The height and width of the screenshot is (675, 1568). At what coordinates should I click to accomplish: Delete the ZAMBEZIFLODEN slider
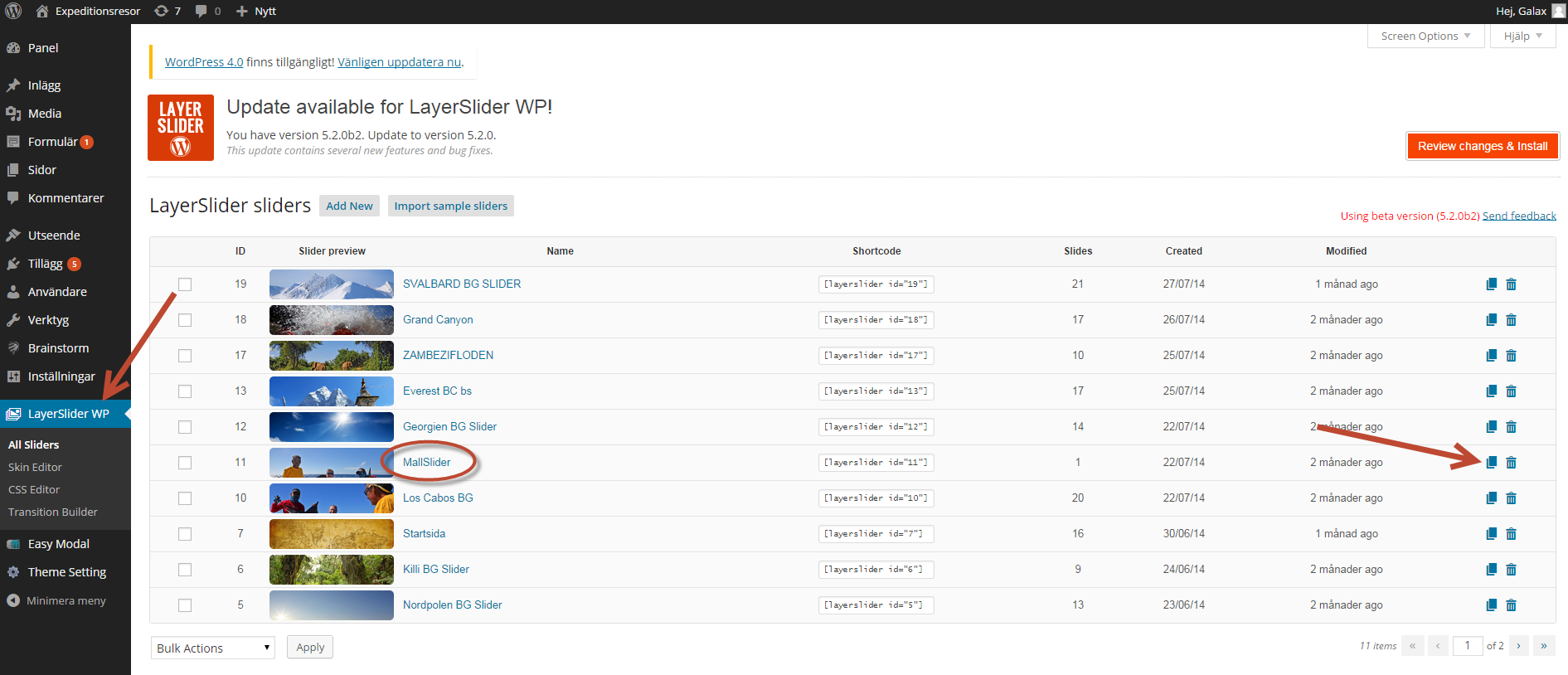(x=1511, y=356)
